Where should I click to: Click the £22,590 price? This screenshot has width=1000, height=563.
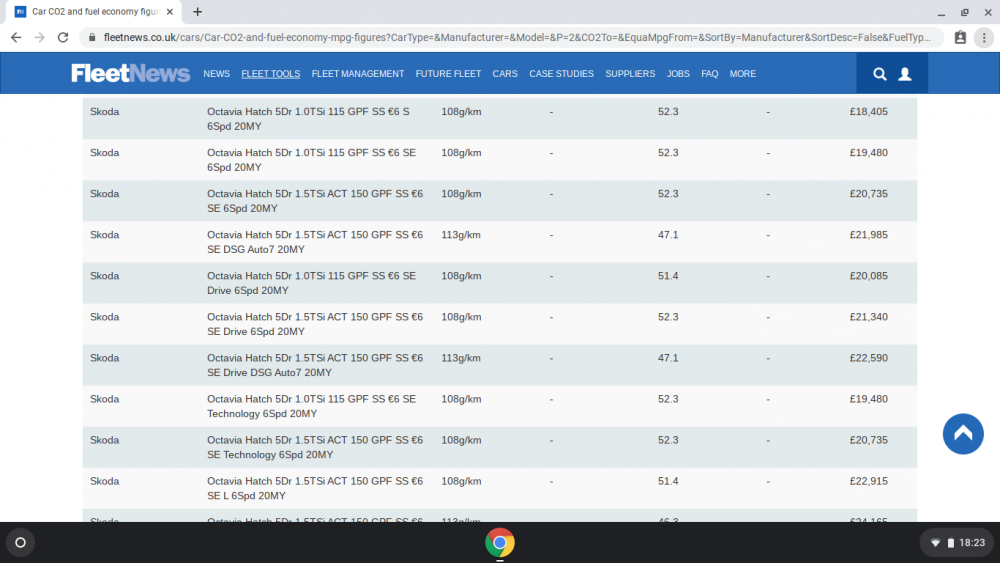(869, 358)
